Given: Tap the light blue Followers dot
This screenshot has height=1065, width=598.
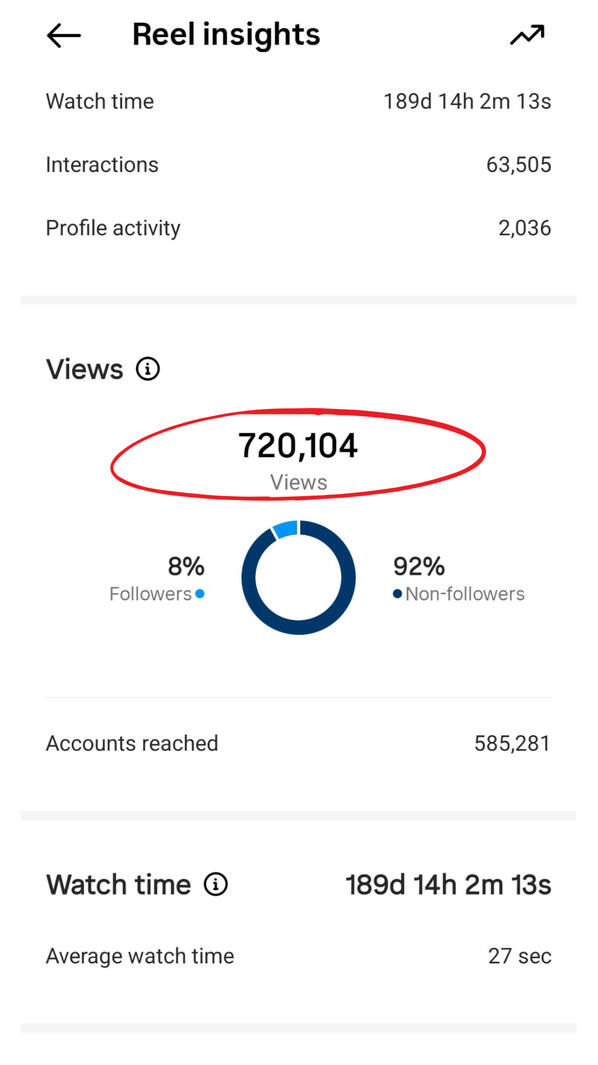Looking at the screenshot, I should pyautogui.click(x=200, y=594).
